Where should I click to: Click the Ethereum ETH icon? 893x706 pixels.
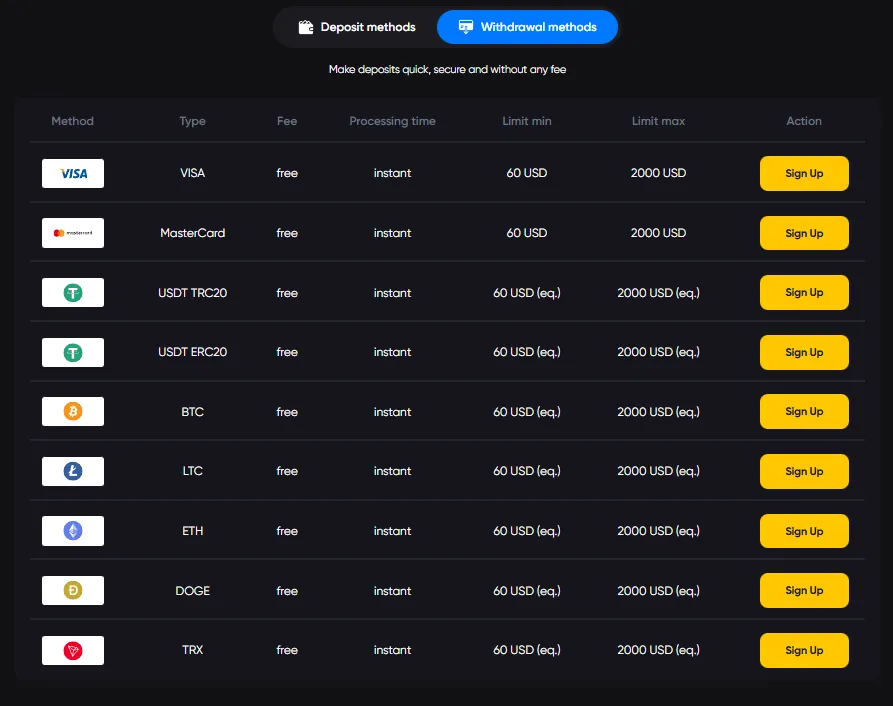tap(72, 530)
